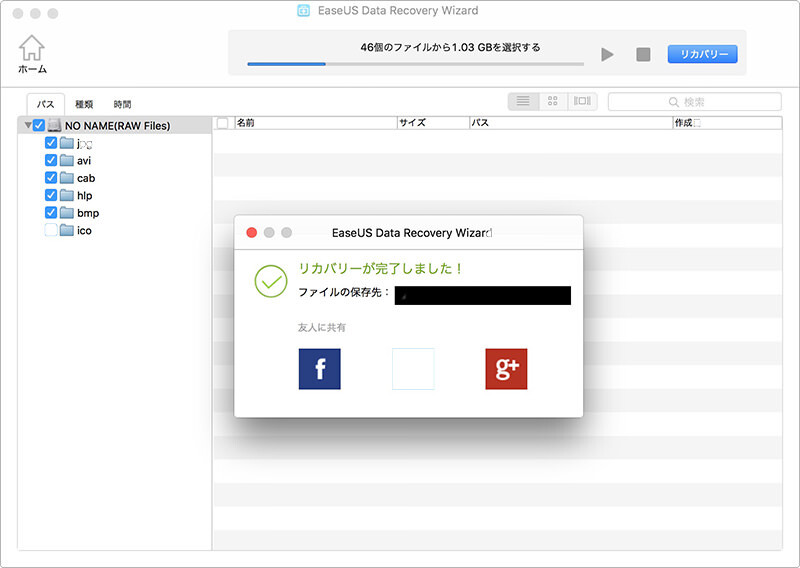Open the 時間 tab
Viewport: 800px width, 568px height.
click(122, 104)
